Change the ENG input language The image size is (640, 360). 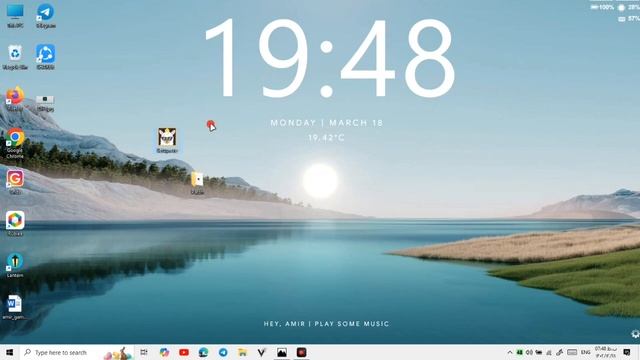click(x=586, y=352)
